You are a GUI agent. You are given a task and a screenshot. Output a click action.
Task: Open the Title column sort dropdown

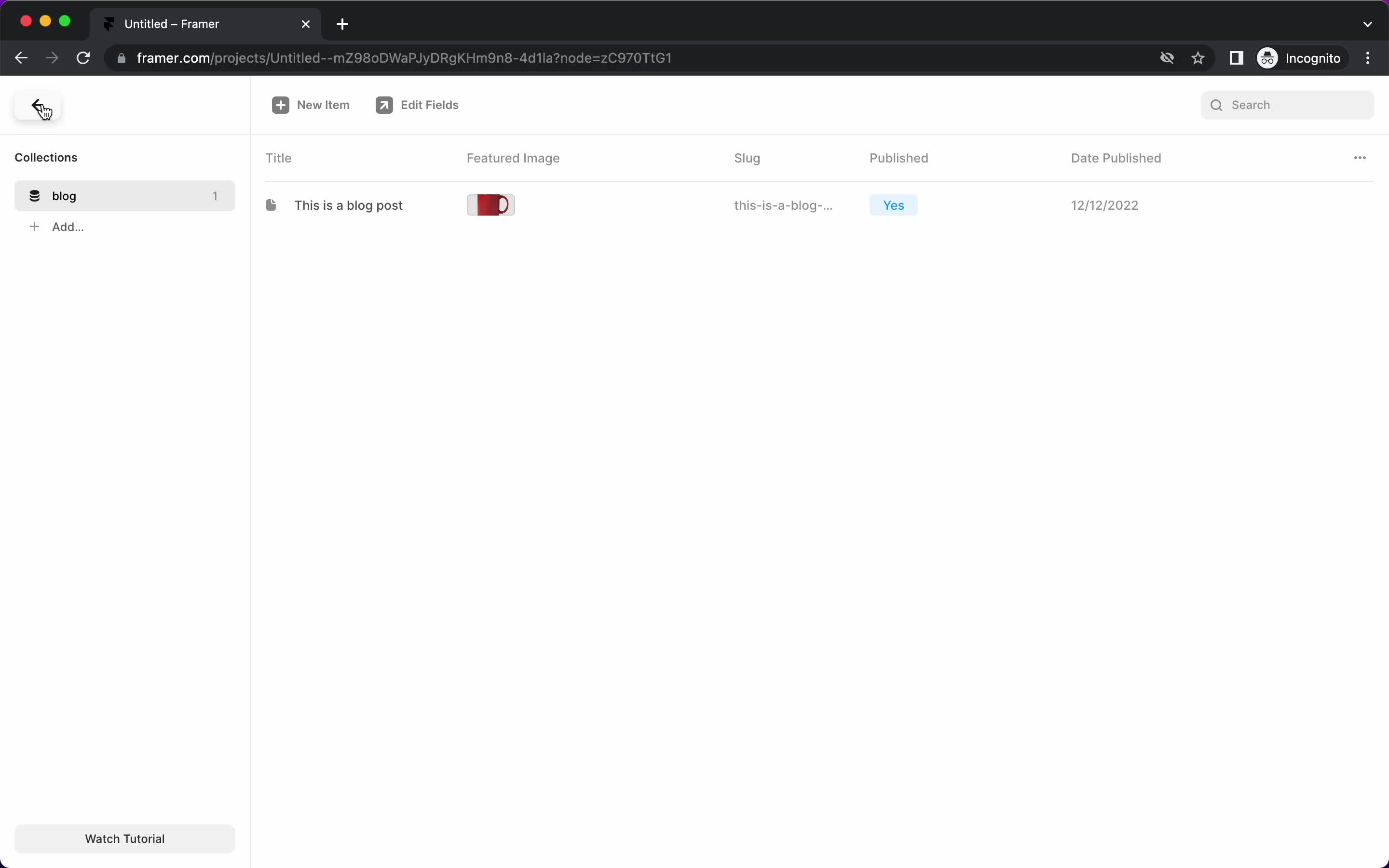[278, 158]
